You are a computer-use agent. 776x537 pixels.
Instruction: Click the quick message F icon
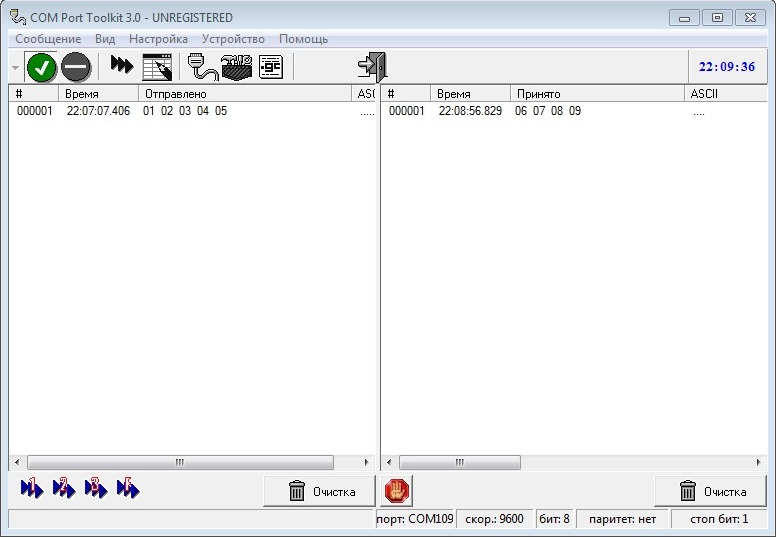coord(128,488)
